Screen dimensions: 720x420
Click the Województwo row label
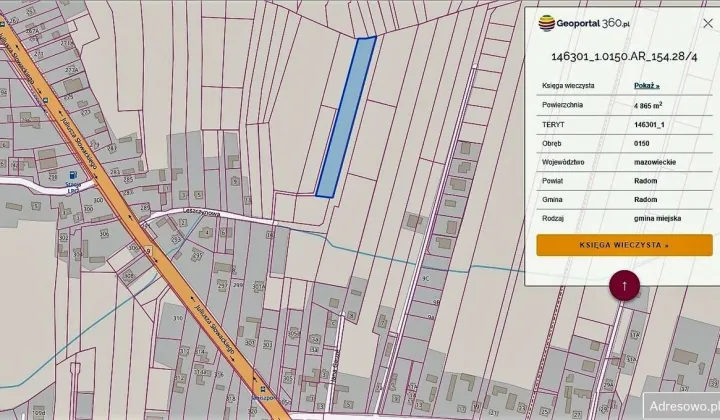click(563, 162)
